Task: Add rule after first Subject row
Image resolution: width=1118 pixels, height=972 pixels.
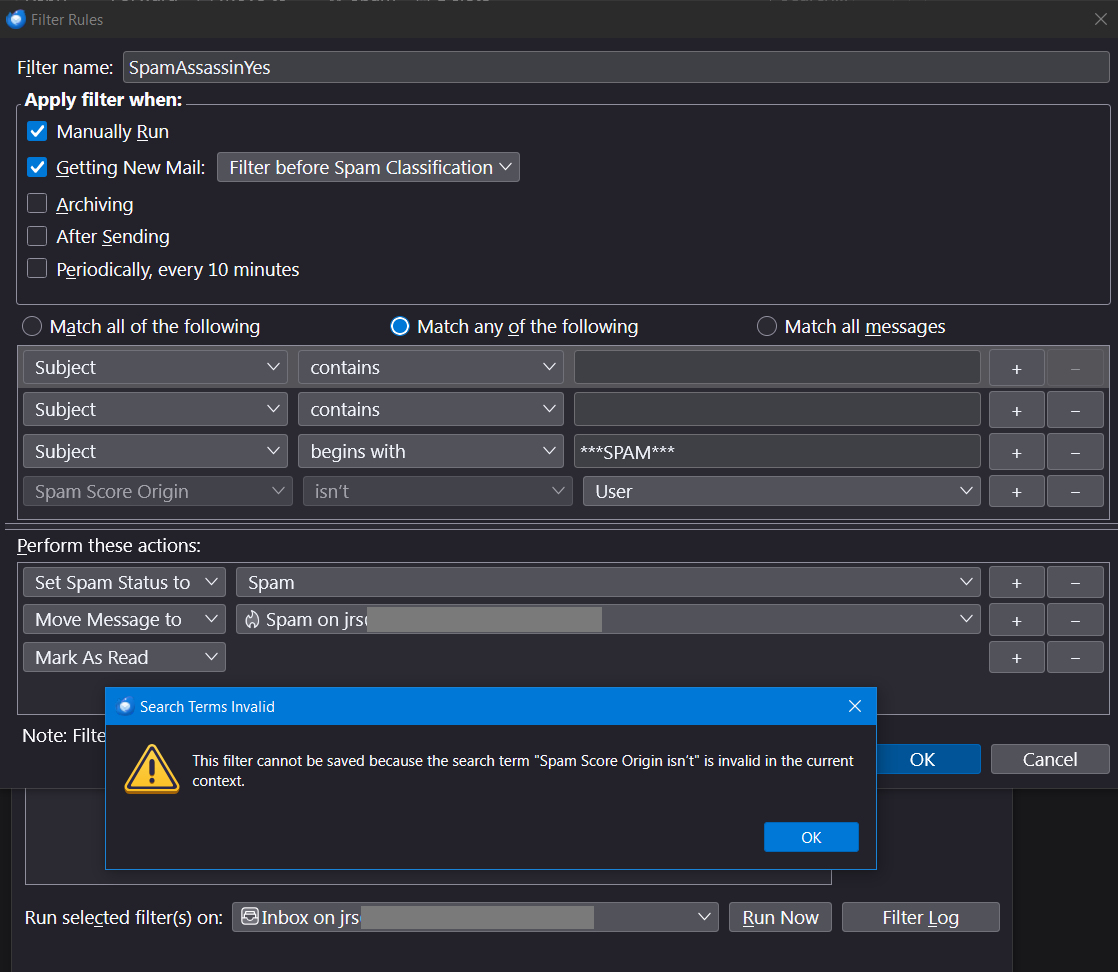Action: click(x=1017, y=369)
